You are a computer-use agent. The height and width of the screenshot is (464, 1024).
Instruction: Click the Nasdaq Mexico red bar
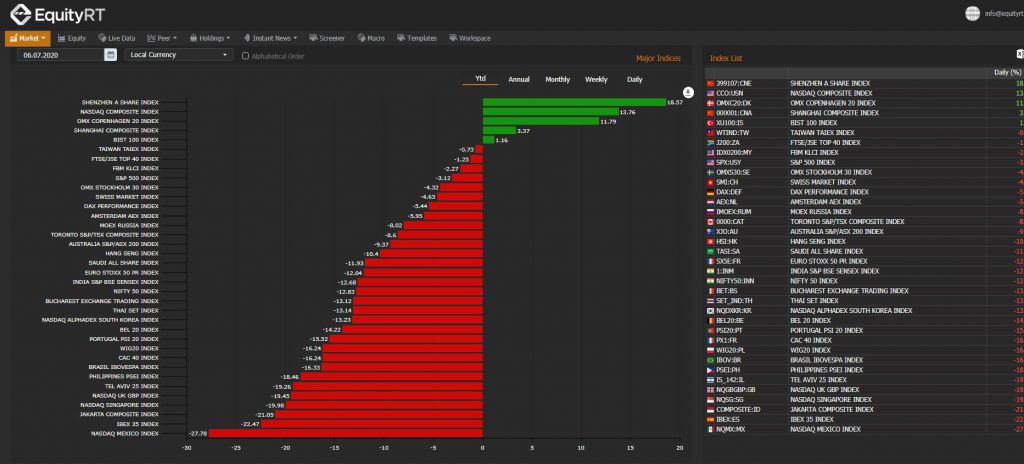coord(345,433)
